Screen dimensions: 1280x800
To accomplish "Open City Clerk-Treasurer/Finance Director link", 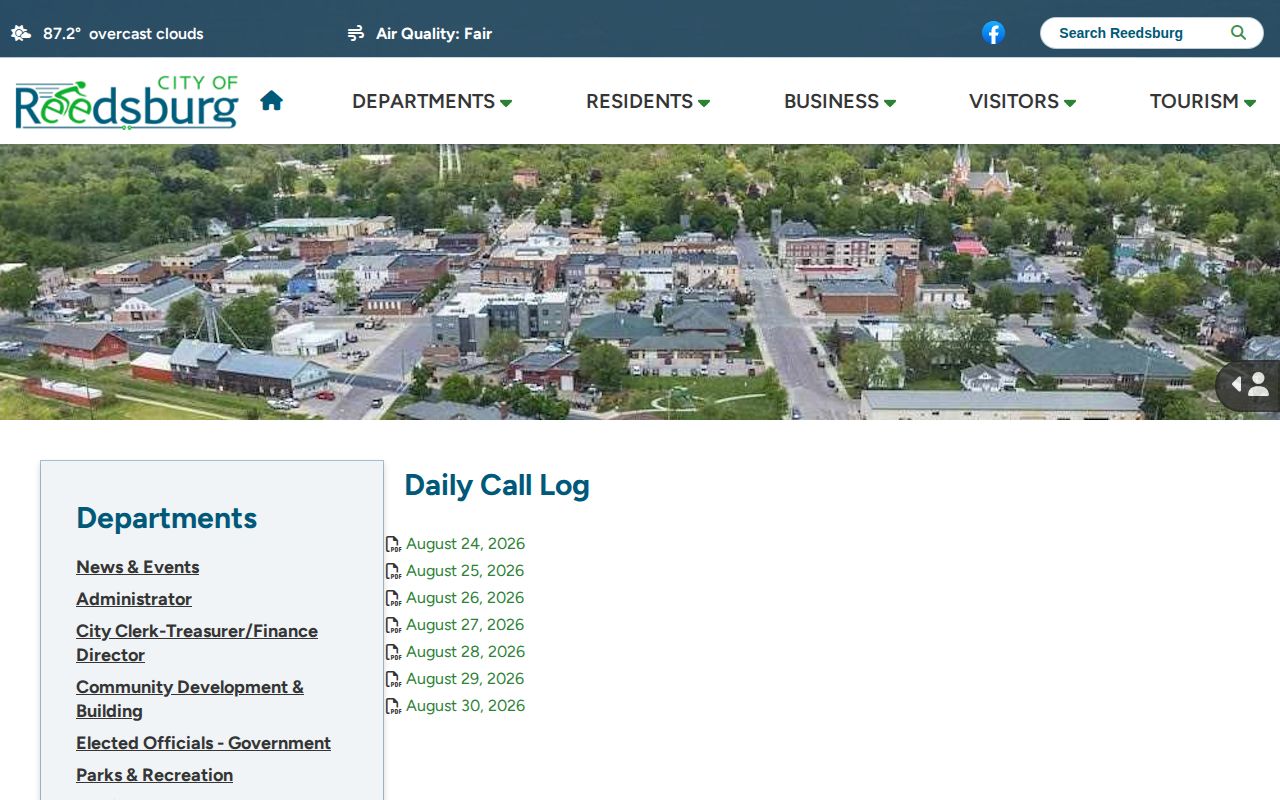I will pos(197,643).
